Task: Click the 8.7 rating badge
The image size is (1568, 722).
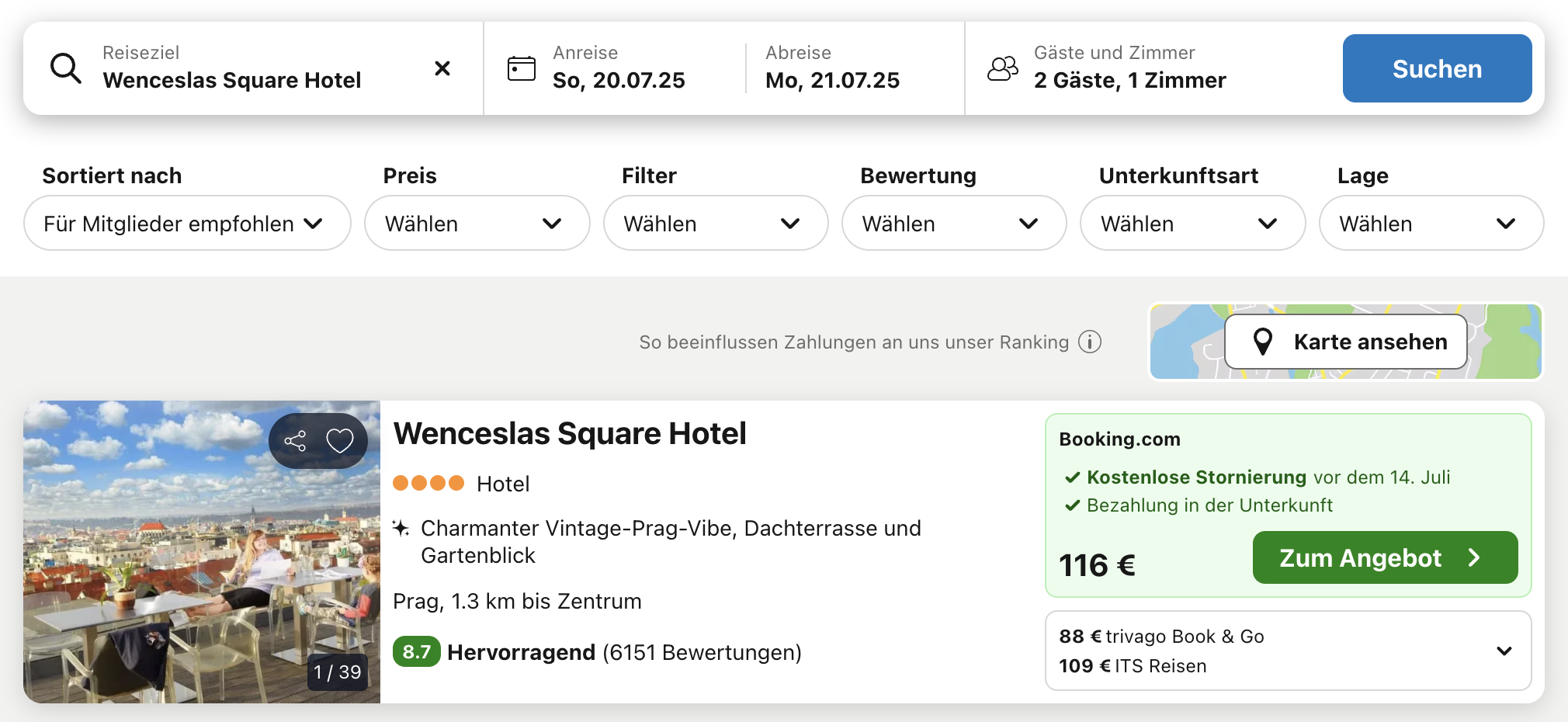Action: point(417,651)
